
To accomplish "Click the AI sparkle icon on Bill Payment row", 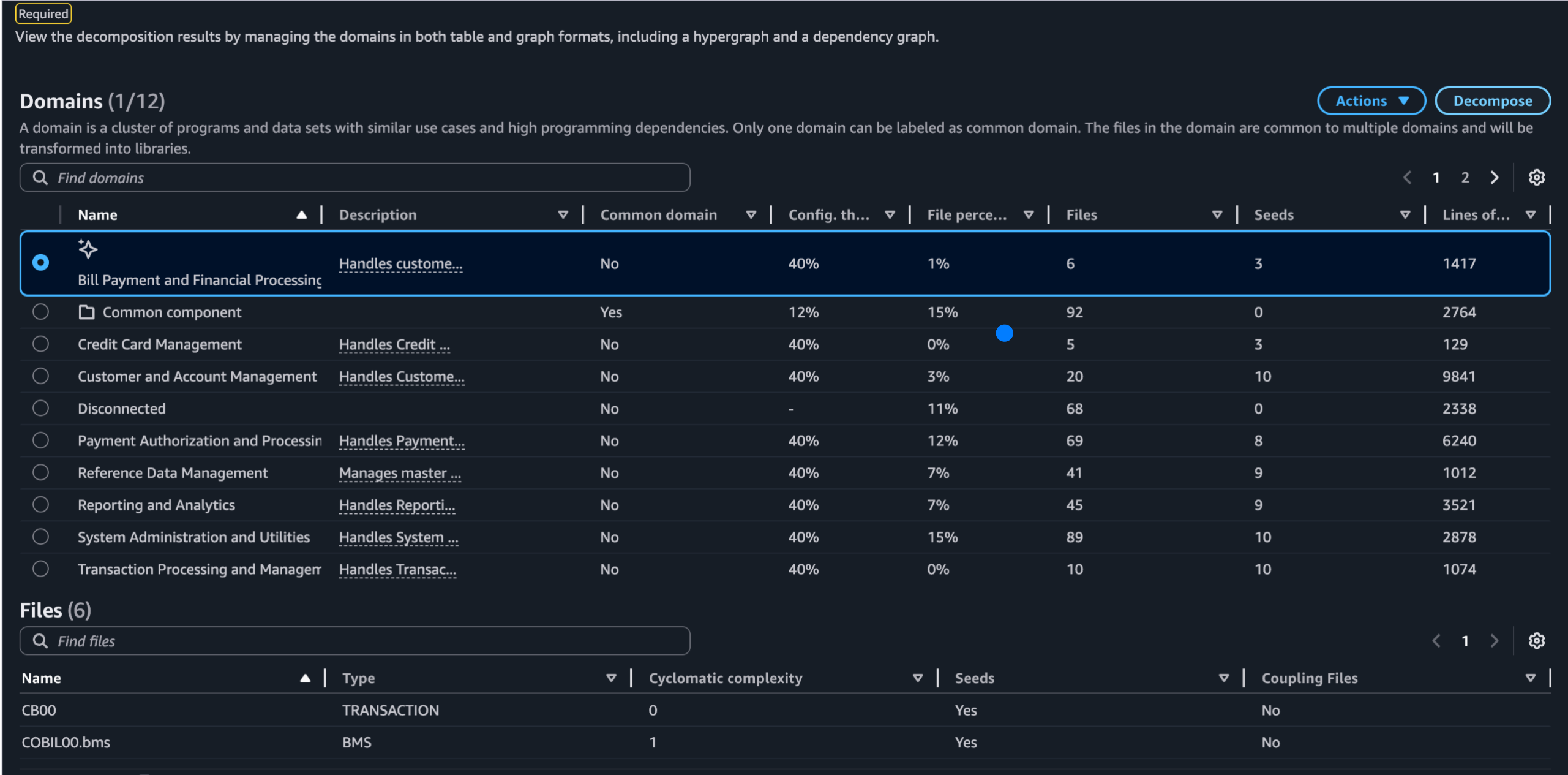I will click(x=88, y=249).
